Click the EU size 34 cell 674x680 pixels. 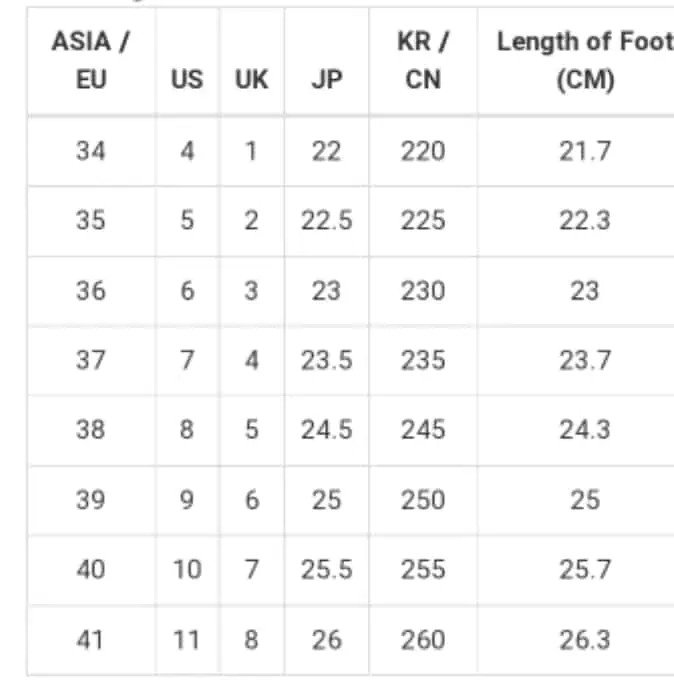click(x=91, y=151)
